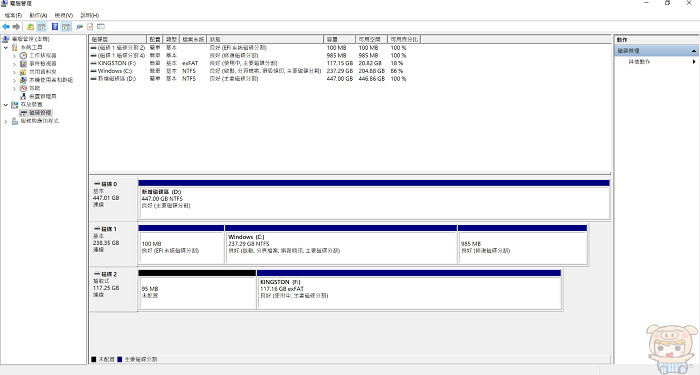Click the drive icon of the Windows (C:) row
This screenshot has height=375, width=700.
[93, 71]
